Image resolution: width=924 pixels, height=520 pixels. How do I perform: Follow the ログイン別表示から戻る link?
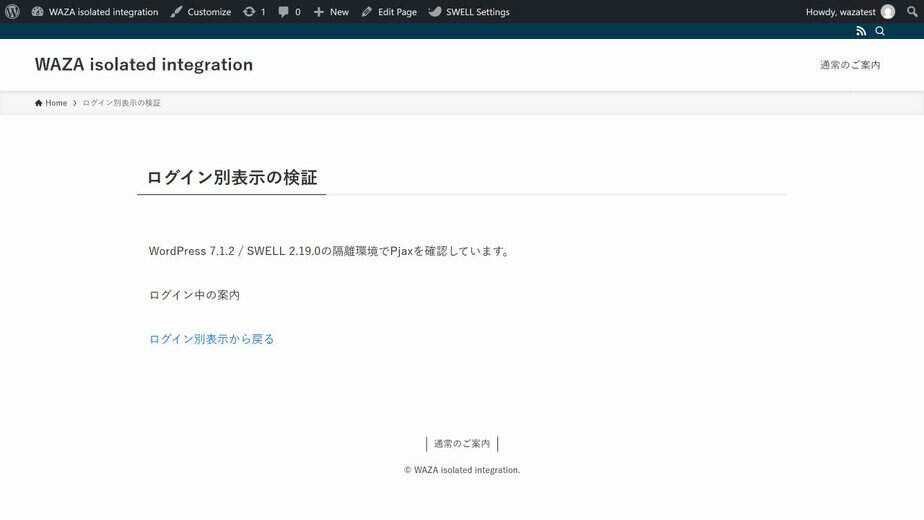click(212, 339)
